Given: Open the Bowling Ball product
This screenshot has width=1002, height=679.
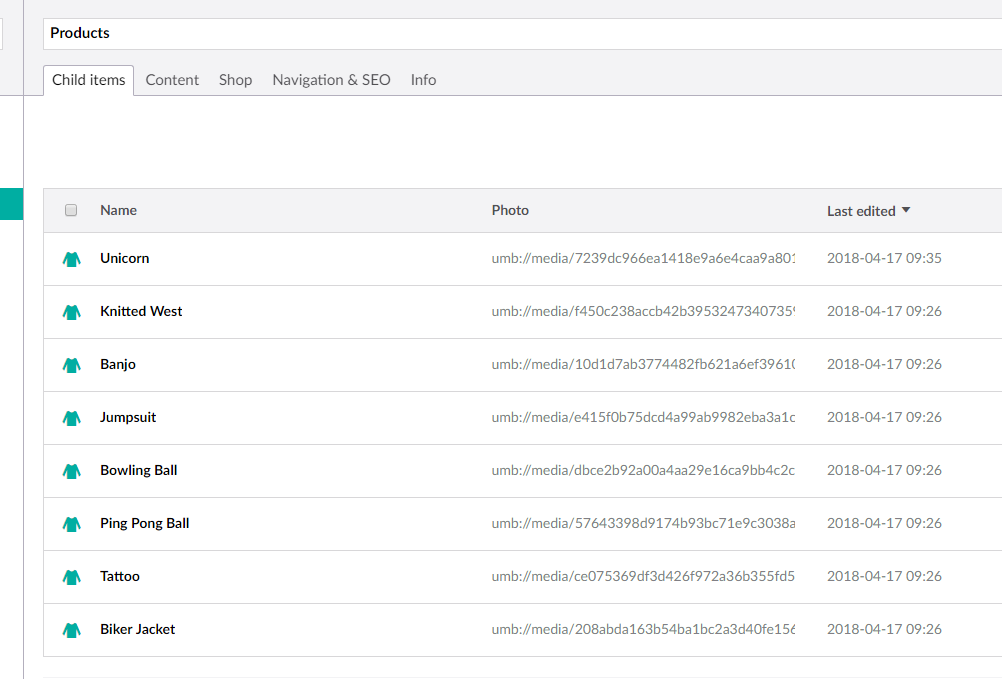Looking at the screenshot, I should (138, 470).
